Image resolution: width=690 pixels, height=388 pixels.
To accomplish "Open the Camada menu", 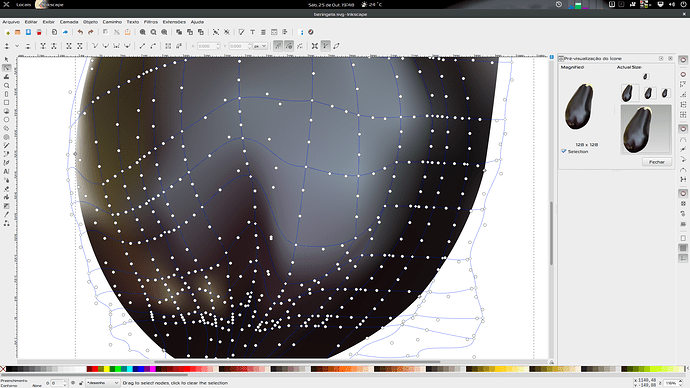I will pos(69,22).
